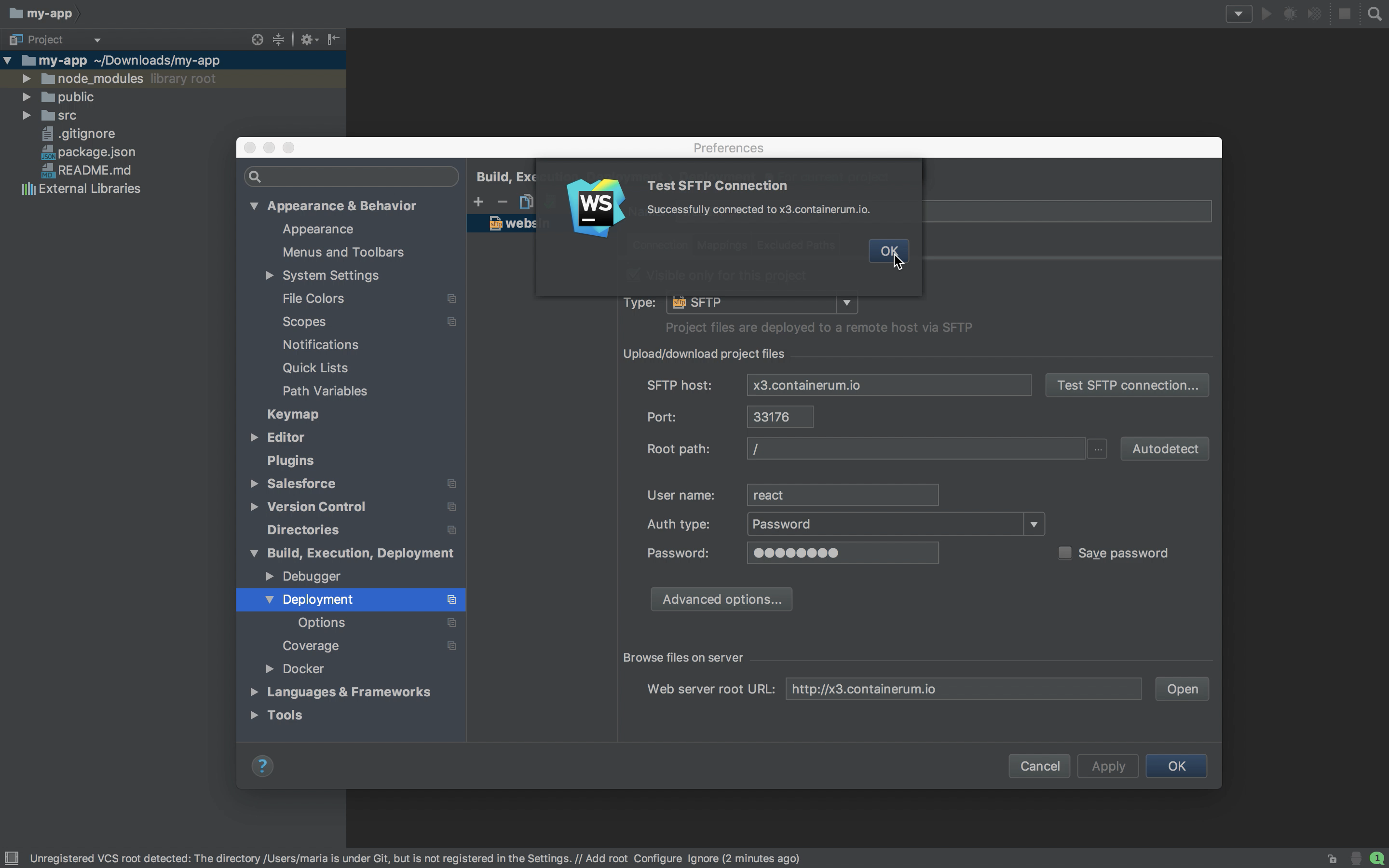Expand the Debugger node
1389x868 pixels.
point(269,576)
